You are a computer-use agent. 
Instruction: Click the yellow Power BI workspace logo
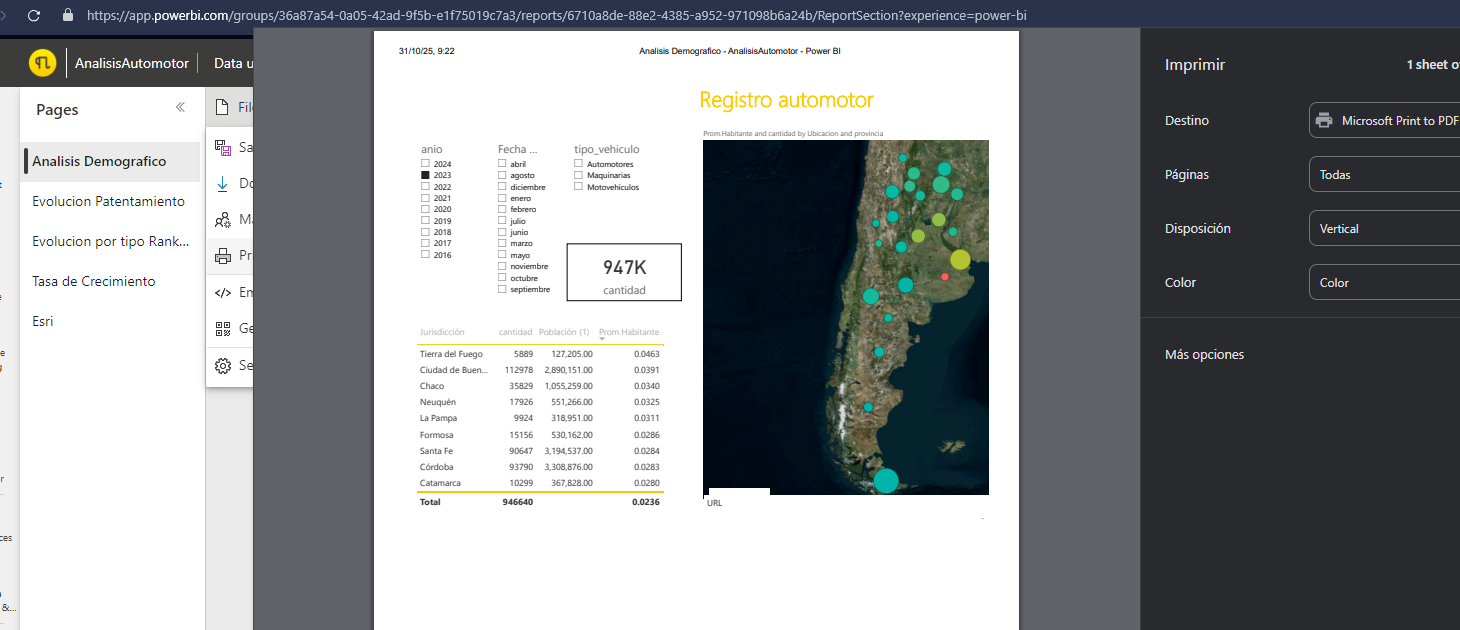[x=42, y=63]
